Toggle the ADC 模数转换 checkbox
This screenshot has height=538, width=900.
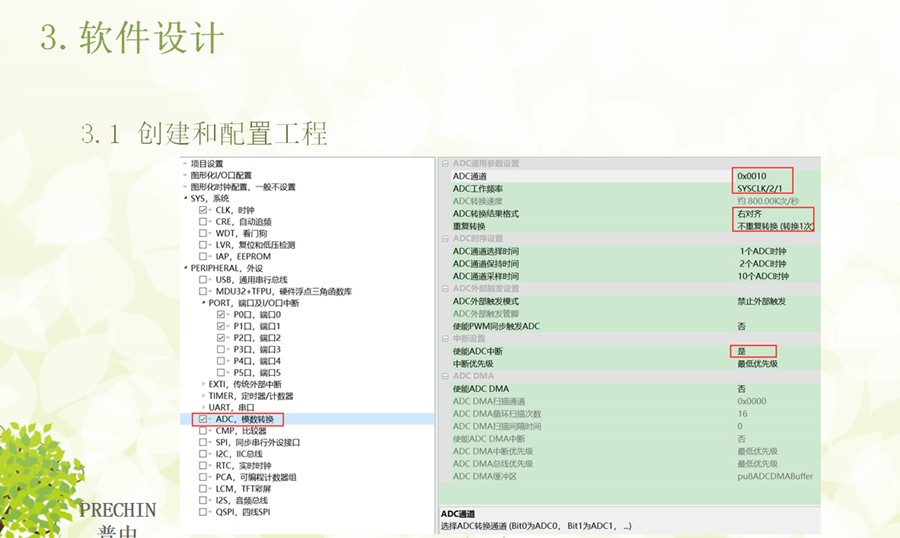(203, 419)
